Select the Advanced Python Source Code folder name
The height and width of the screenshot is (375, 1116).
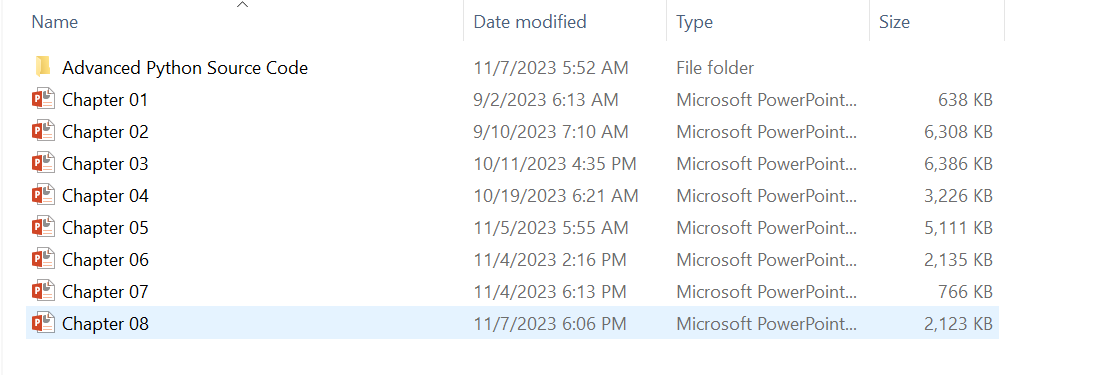point(185,68)
